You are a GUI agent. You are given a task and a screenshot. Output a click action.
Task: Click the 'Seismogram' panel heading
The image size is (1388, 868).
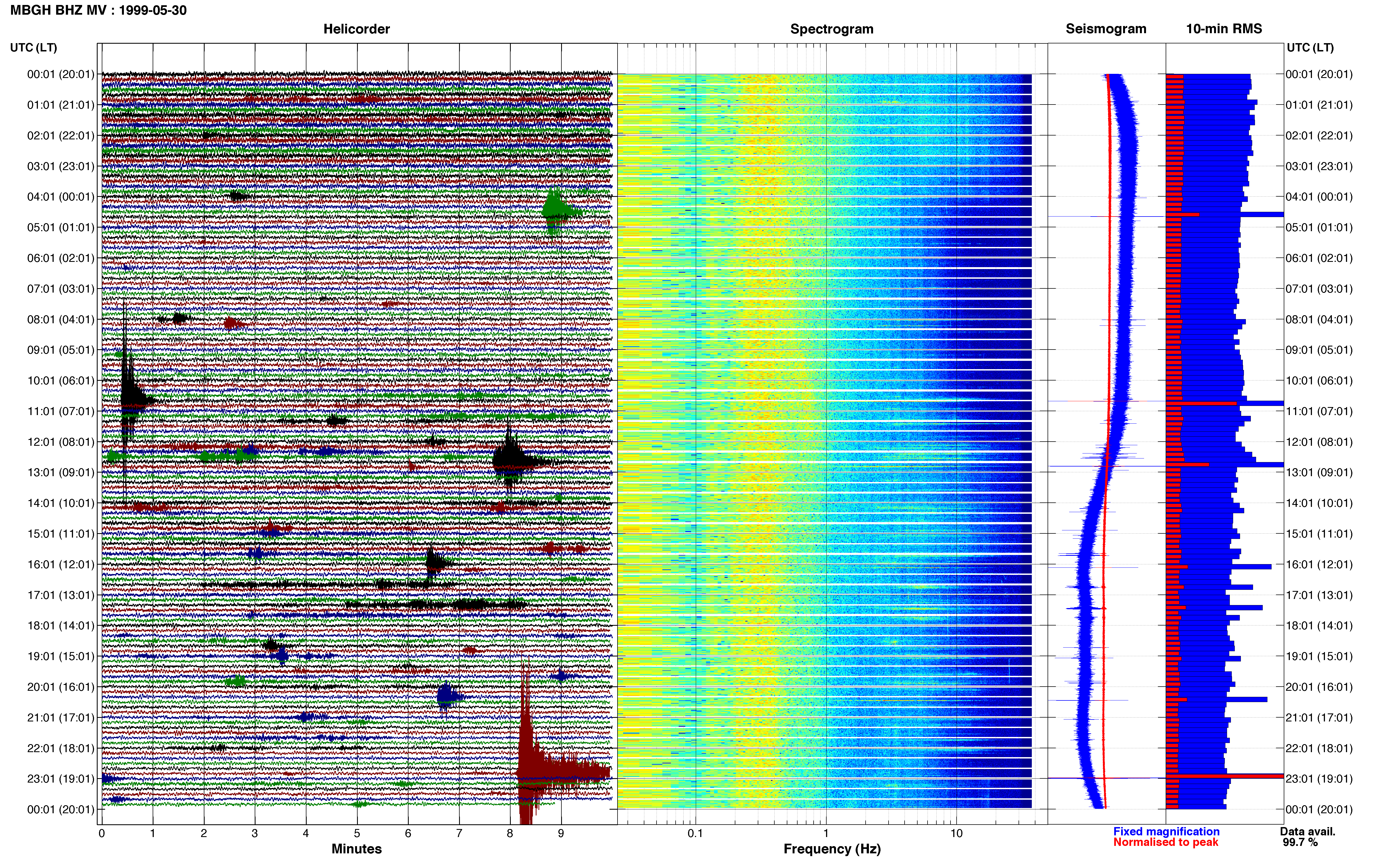[1106, 29]
